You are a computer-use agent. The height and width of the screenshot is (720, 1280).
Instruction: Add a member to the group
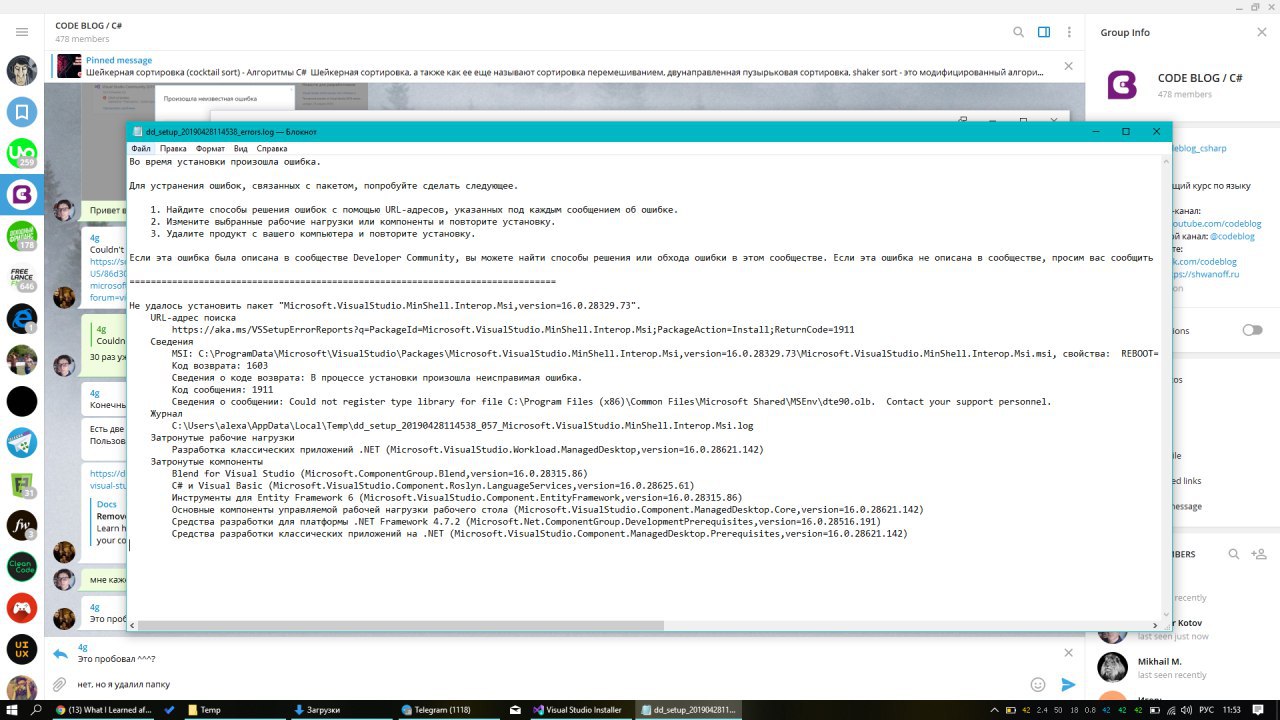pos(1259,554)
